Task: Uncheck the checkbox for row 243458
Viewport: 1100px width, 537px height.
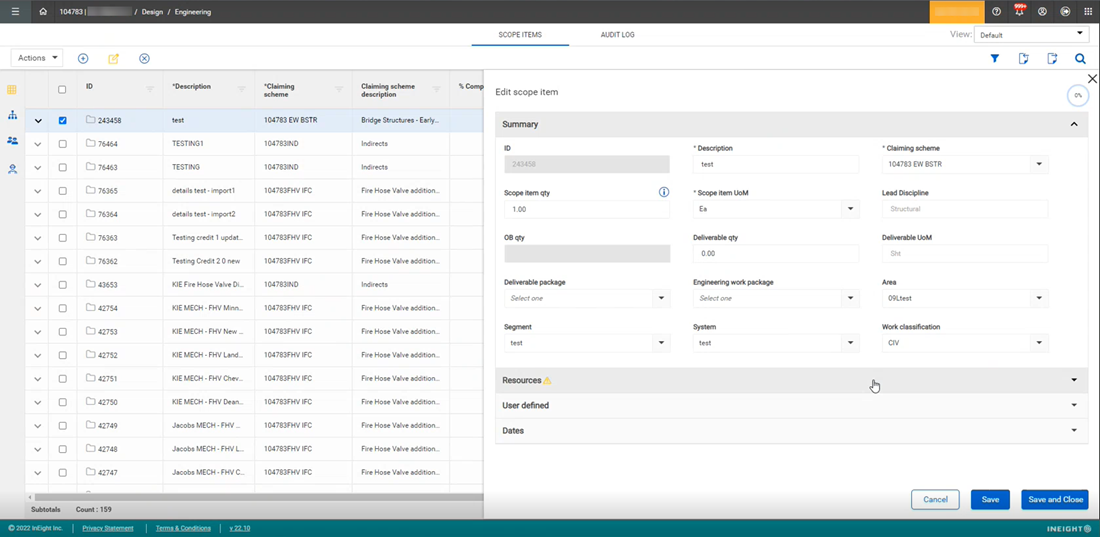Action: [x=62, y=121]
